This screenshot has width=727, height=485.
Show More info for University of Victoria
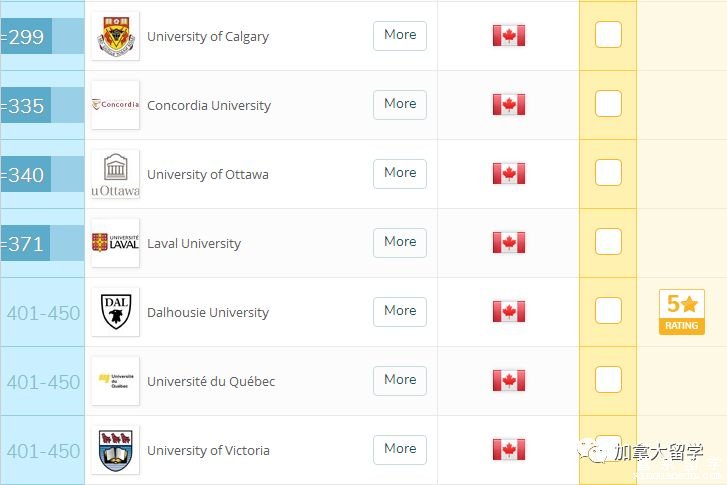coord(400,449)
